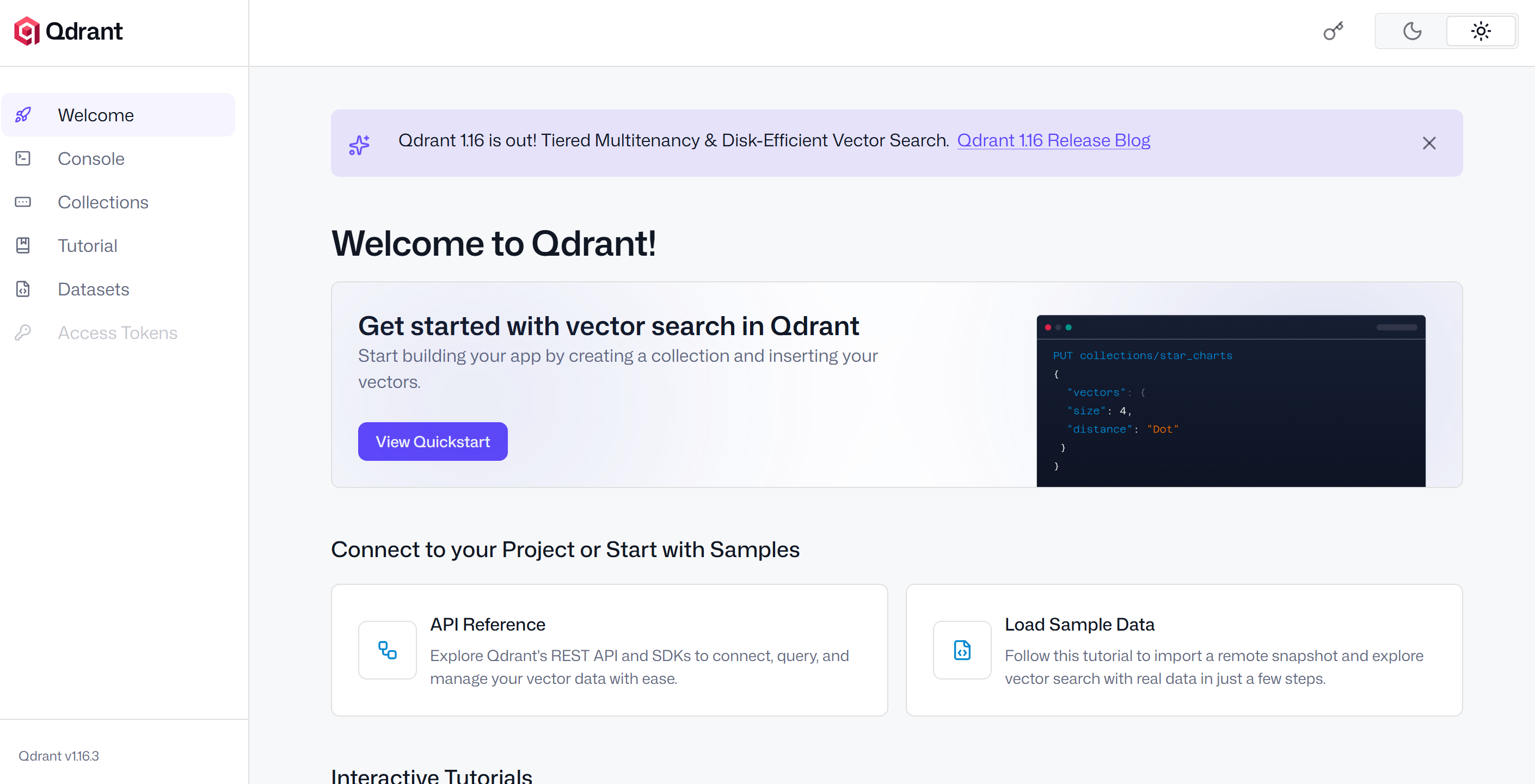Image resolution: width=1535 pixels, height=784 pixels.
Task: Dismiss the release announcement banner
Action: coord(1428,143)
